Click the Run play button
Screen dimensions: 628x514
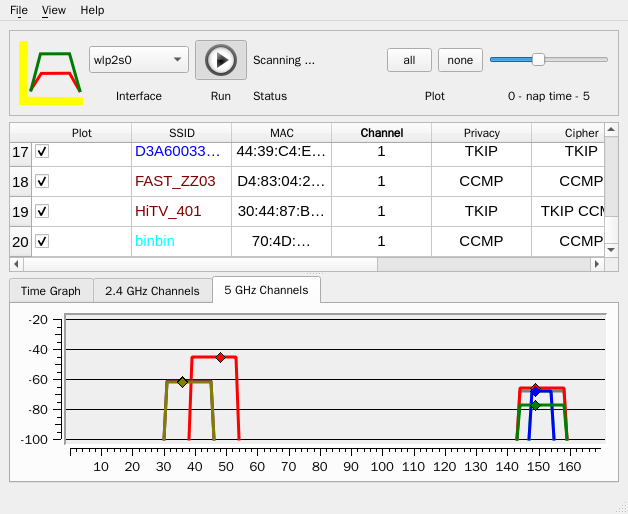(x=220, y=60)
